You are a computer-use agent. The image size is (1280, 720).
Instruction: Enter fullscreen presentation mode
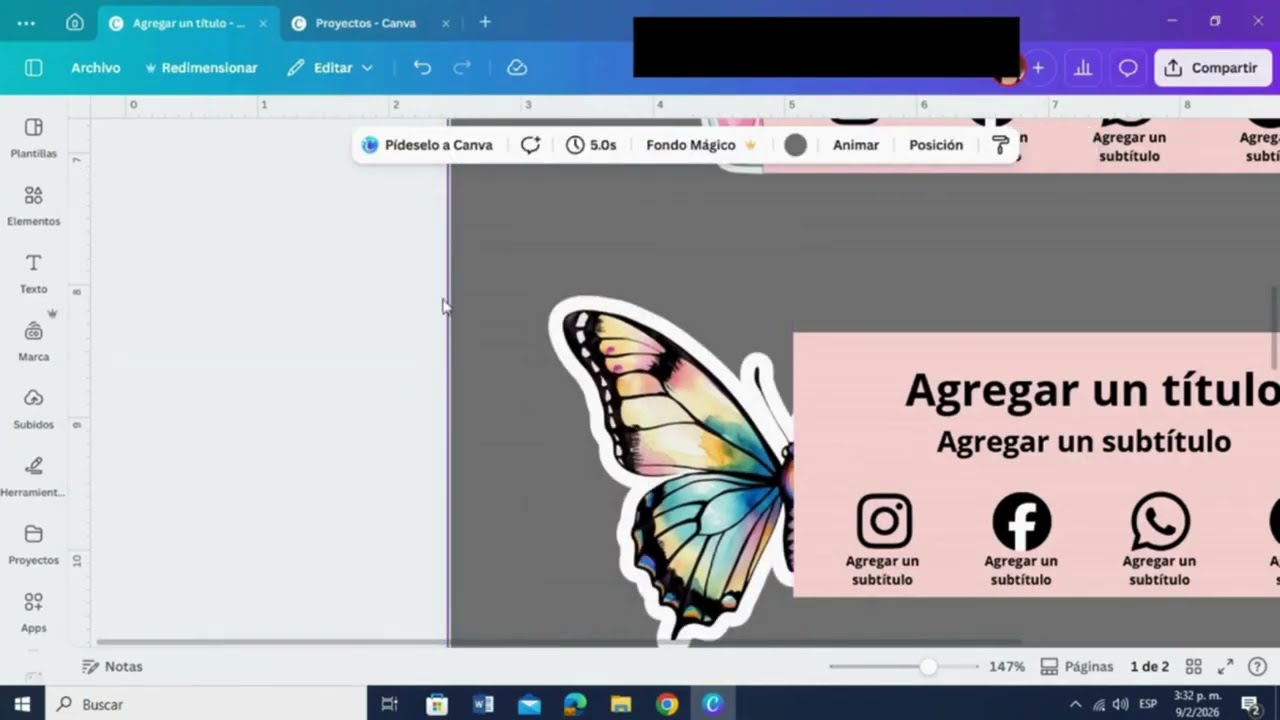click(1225, 666)
